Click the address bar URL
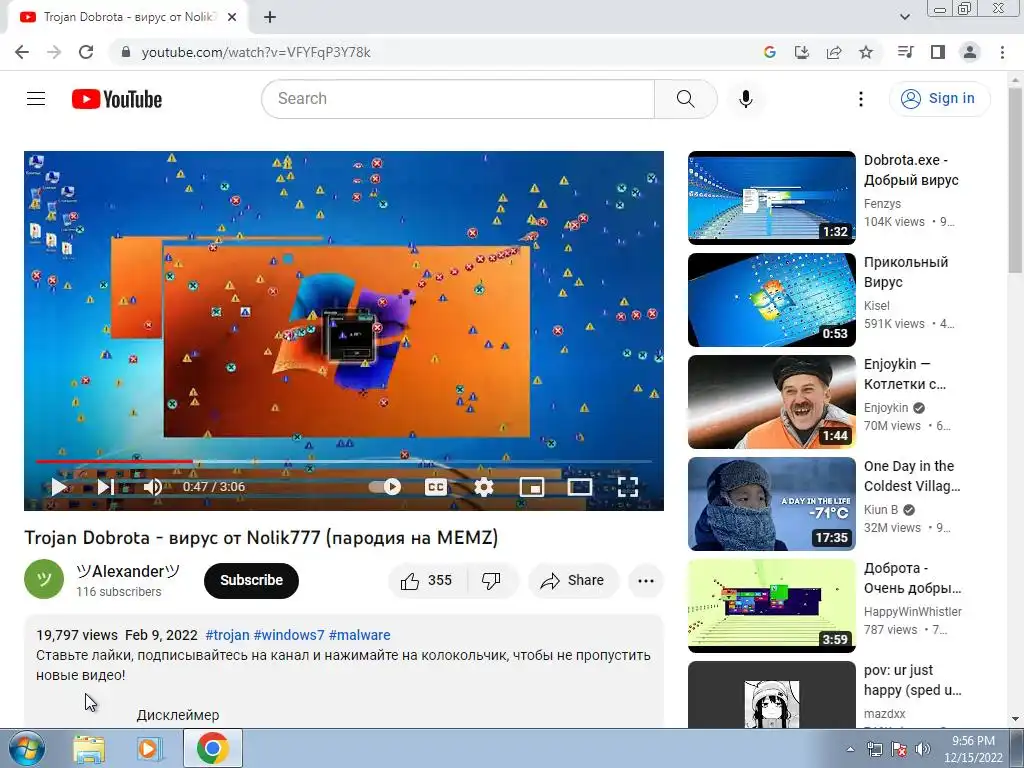The image size is (1024, 768). [256, 52]
